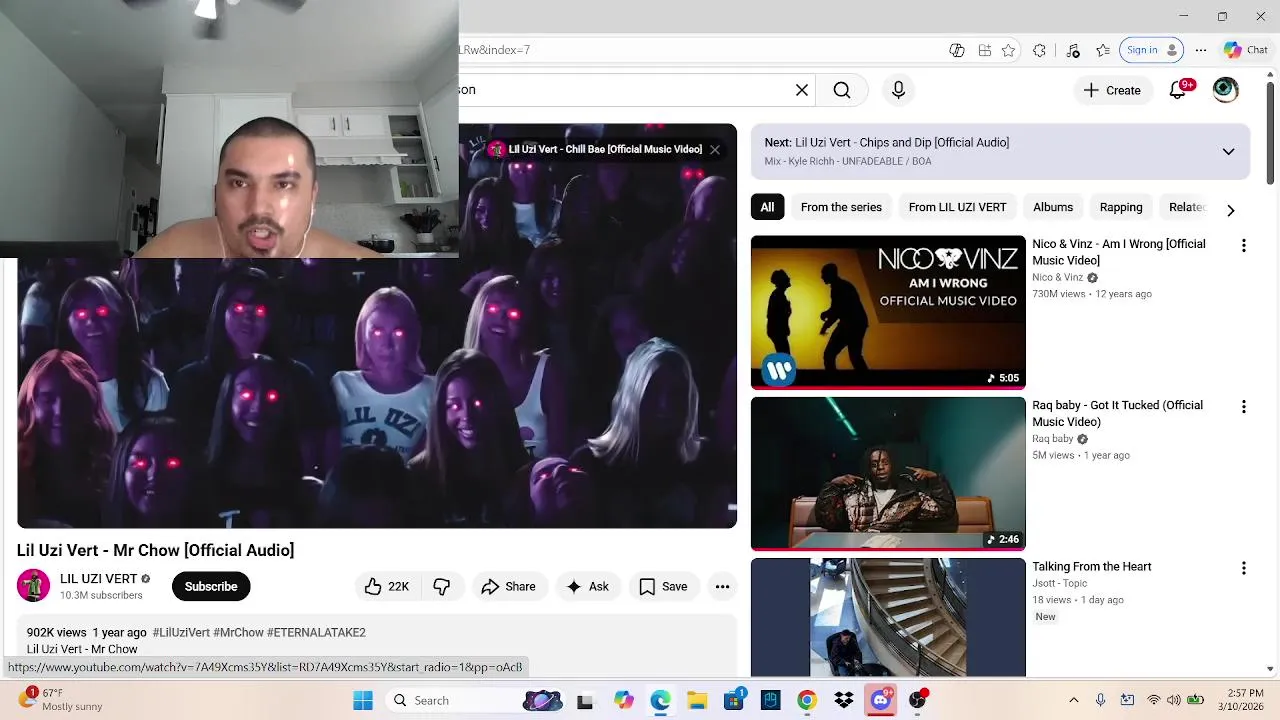This screenshot has height=720, width=1280.
Task: Open Discord from the taskbar
Action: (881, 700)
